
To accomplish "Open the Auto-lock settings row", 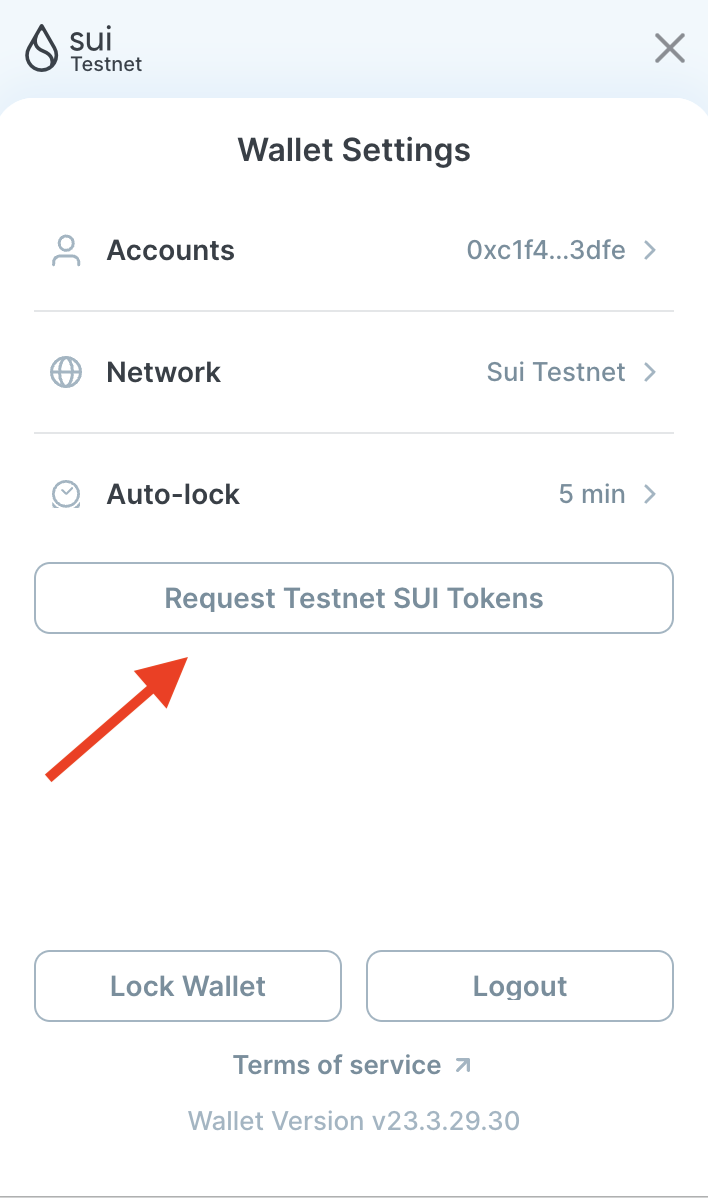I will (x=172, y=493).
